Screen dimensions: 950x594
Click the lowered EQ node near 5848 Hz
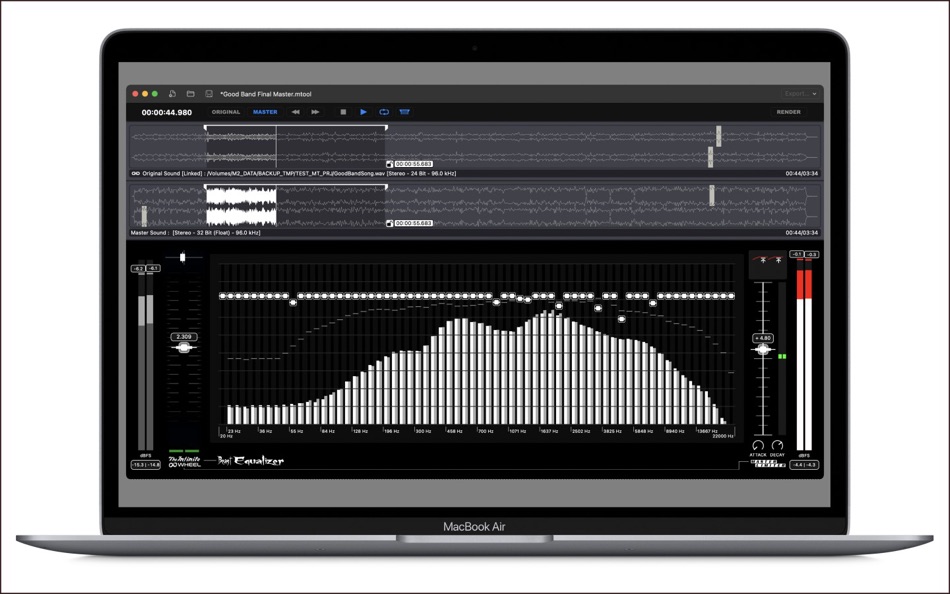653,303
